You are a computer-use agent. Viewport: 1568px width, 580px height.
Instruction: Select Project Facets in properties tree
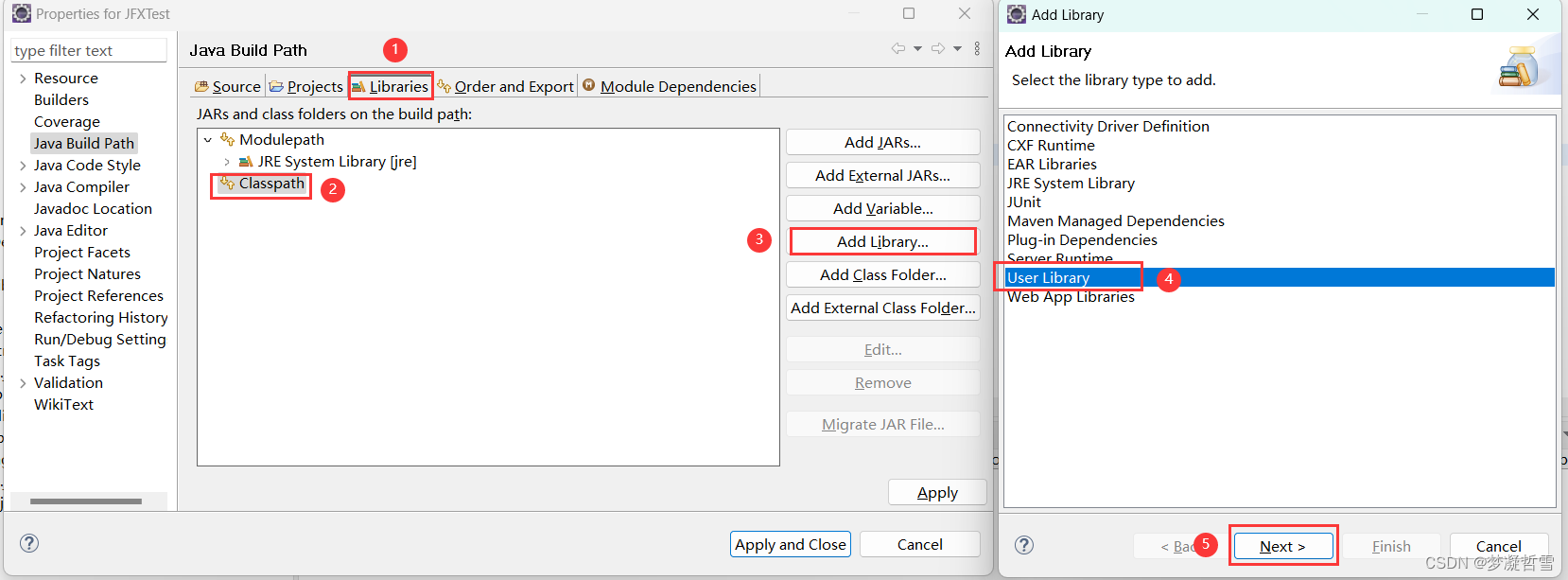pyautogui.click(x=82, y=252)
